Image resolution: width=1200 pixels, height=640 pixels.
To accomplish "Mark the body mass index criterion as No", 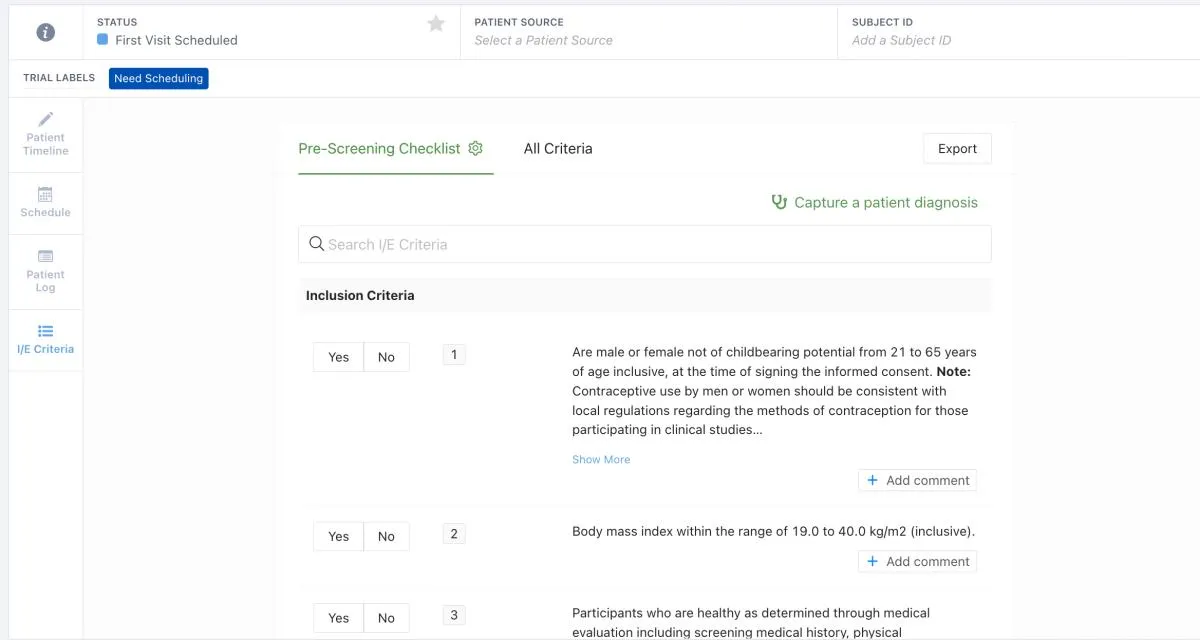I will (x=387, y=536).
